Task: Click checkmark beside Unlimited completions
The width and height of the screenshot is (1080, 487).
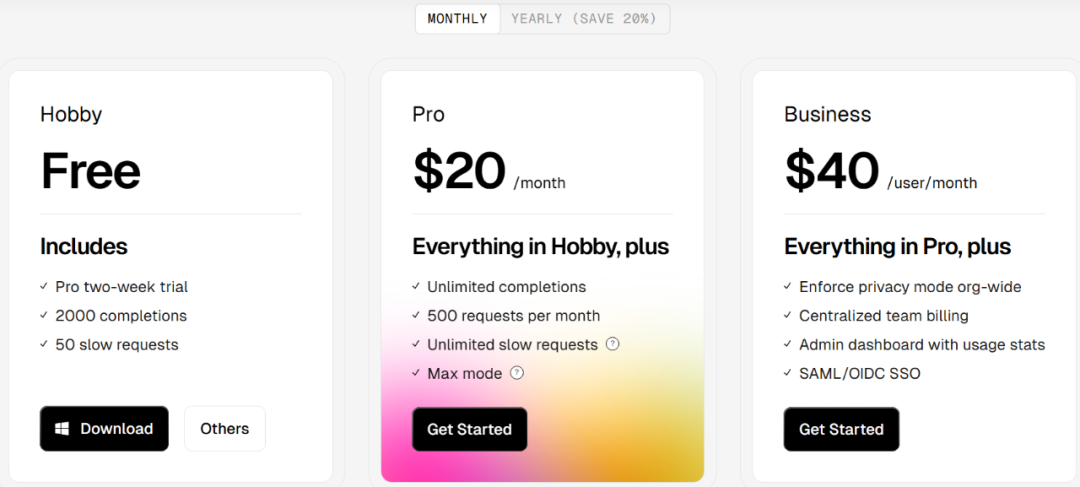Action: pyautogui.click(x=416, y=286)
